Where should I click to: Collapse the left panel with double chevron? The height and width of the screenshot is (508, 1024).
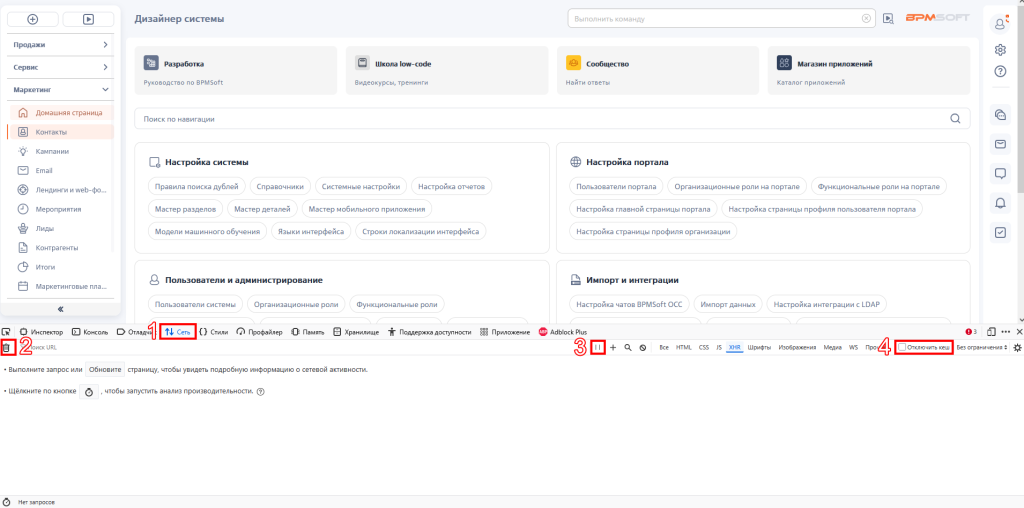point(61,309)
